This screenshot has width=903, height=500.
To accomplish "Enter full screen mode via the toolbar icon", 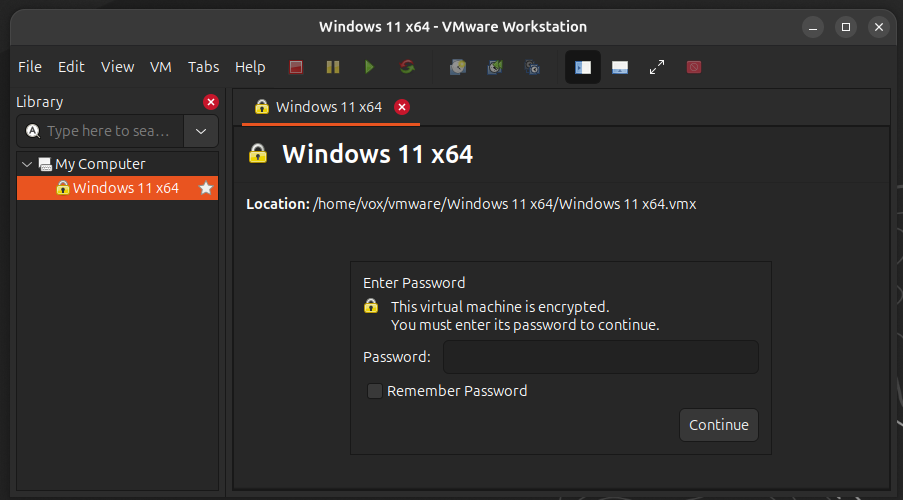I will [x=657, y=67].
